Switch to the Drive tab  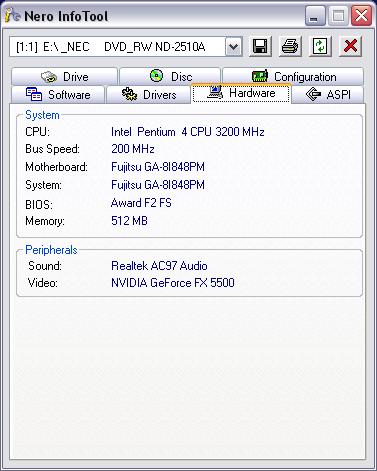[64, 77]
